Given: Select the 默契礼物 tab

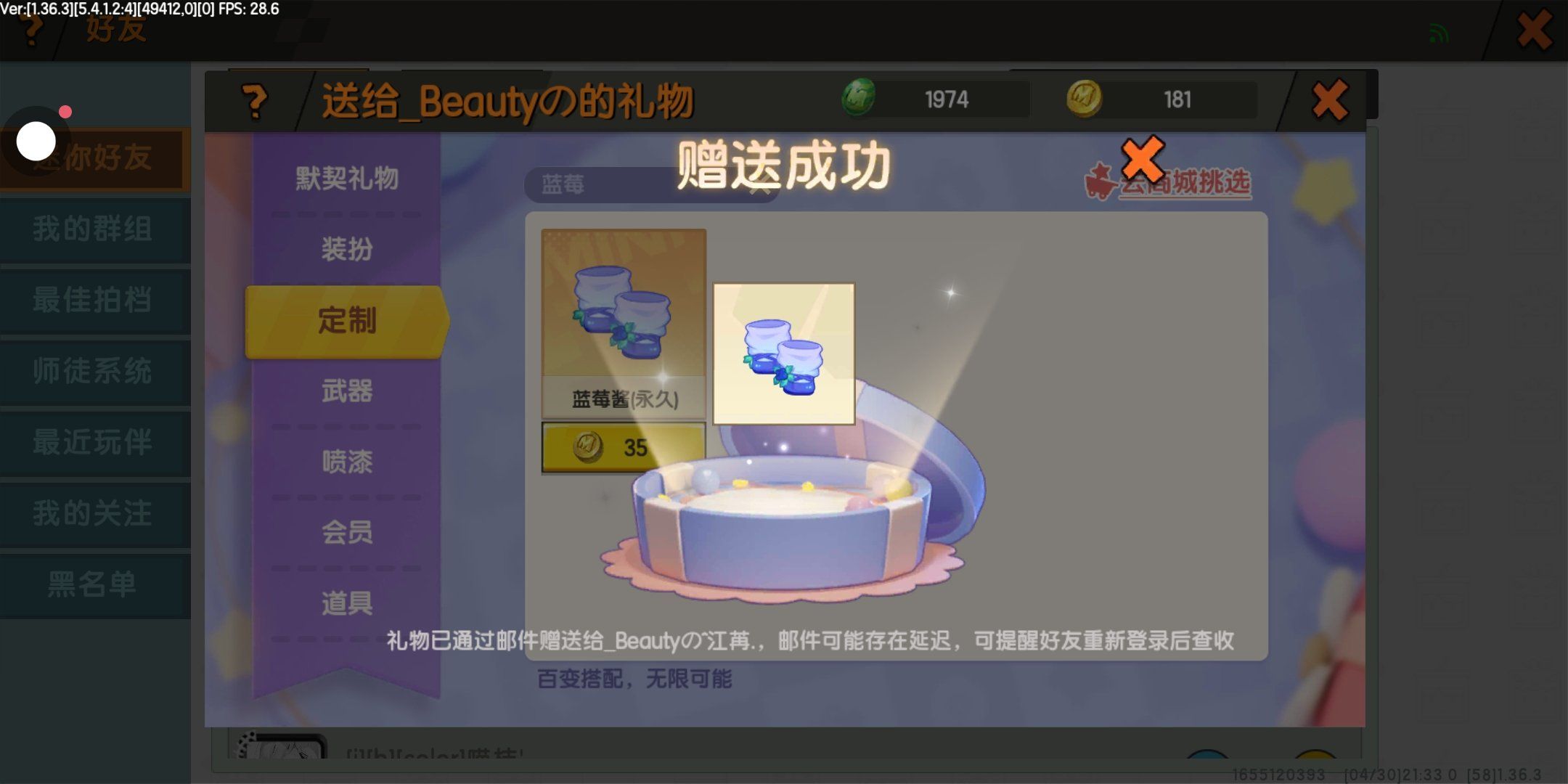Looking at the screenshot, I should 346,178.
